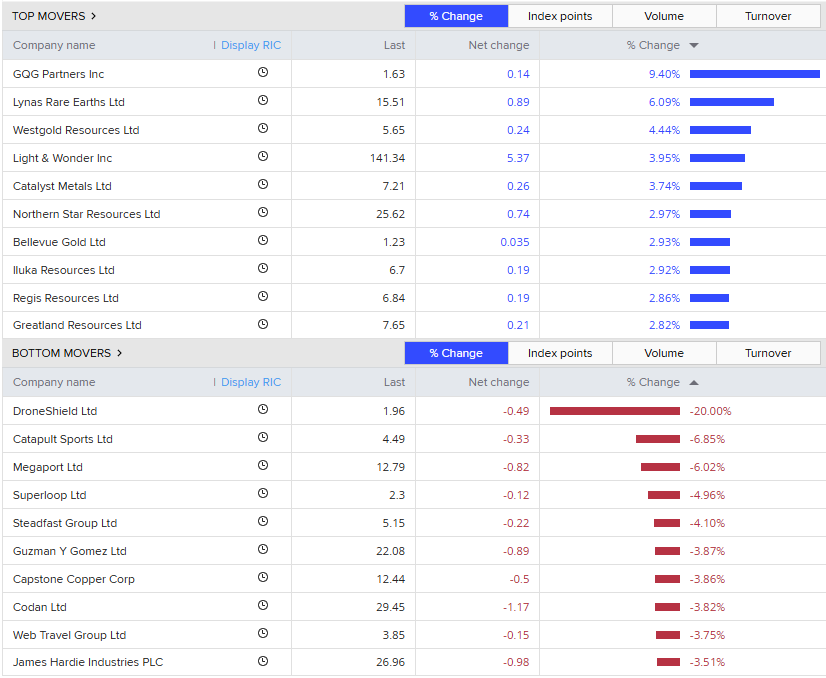Click the clock icon beside Lynas Rare Earths Ltd
This screenshot has height=678, width=826.
click(x=263, y=100)
